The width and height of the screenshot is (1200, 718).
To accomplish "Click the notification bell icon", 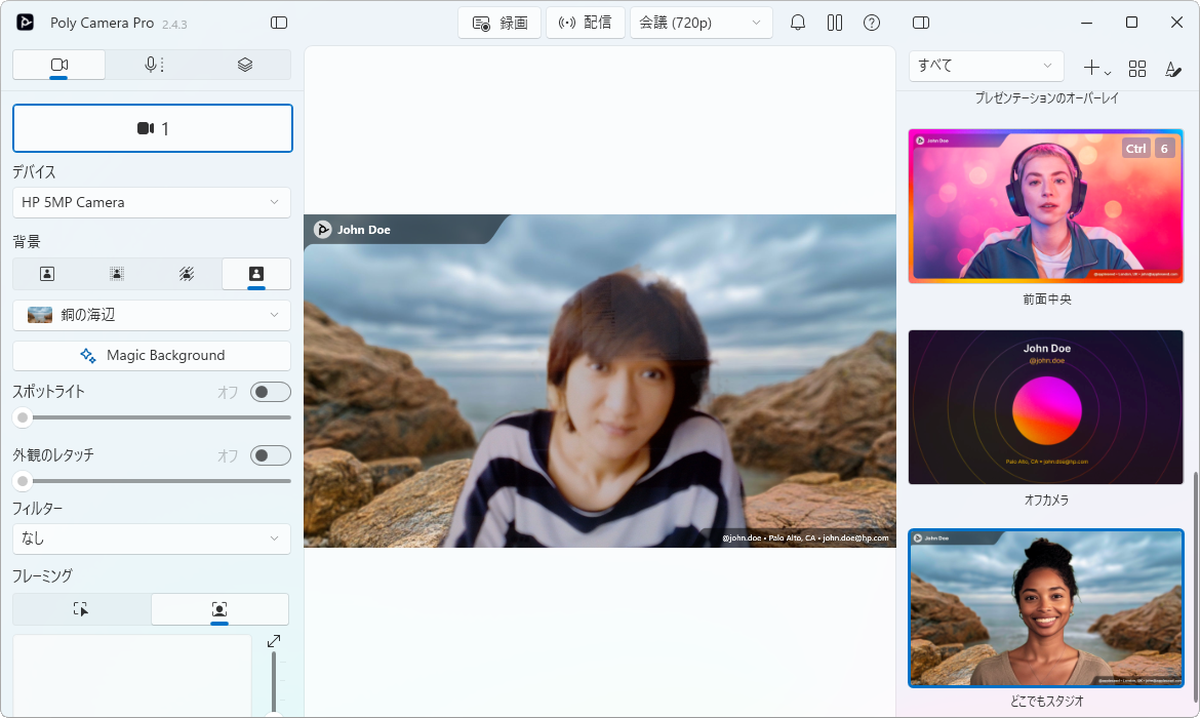I will (x=798, y=23).
